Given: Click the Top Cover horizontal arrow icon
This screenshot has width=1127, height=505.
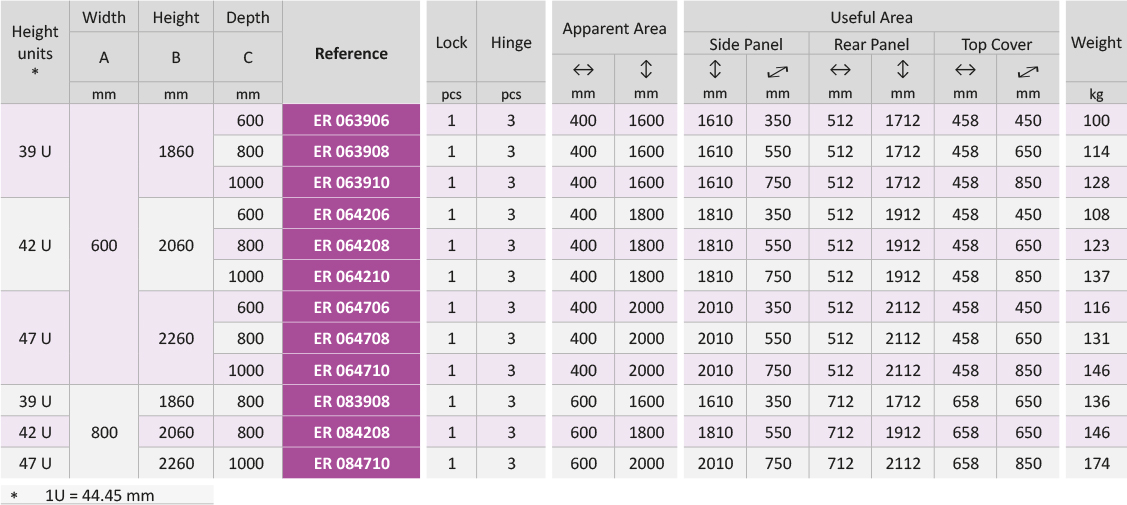Looking at the screenshot, I should tap(965, 70).
